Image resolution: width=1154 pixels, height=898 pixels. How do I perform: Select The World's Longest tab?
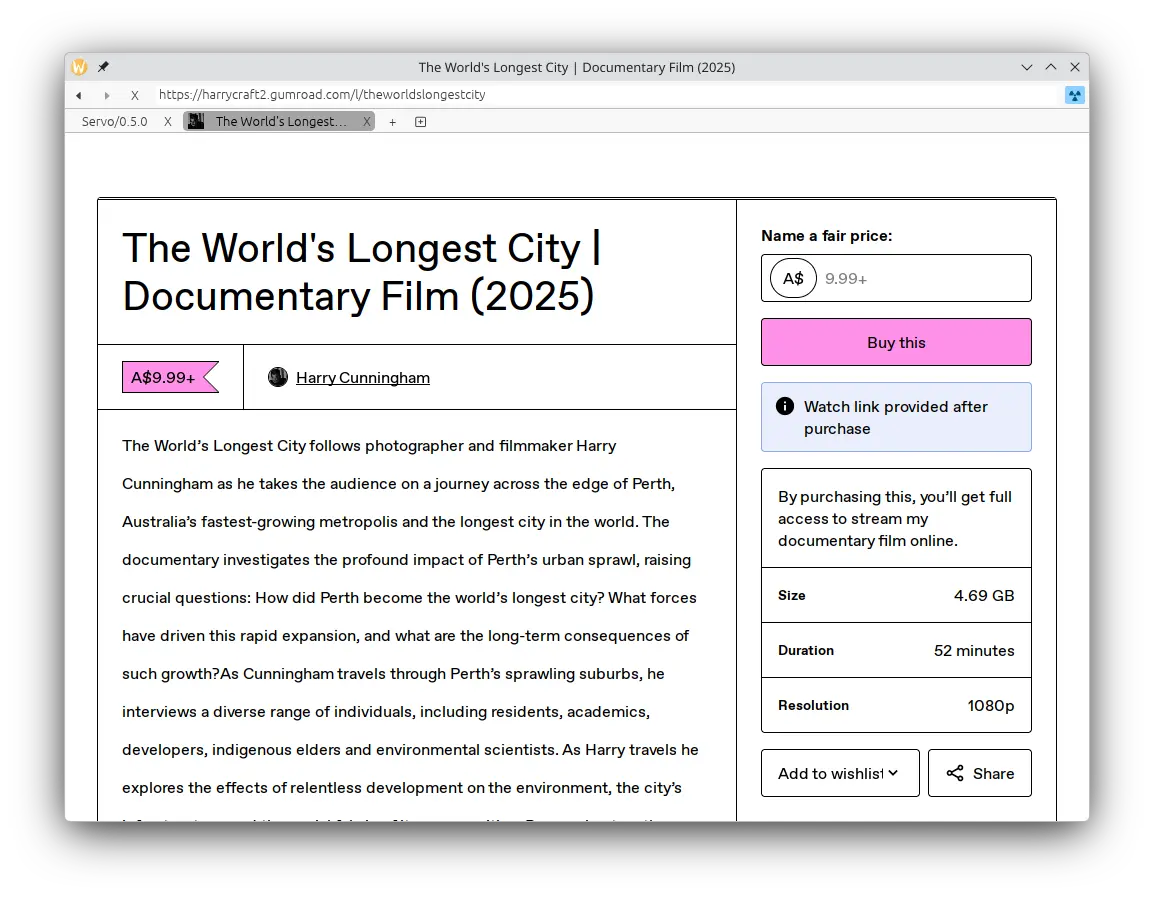[280, 121]
